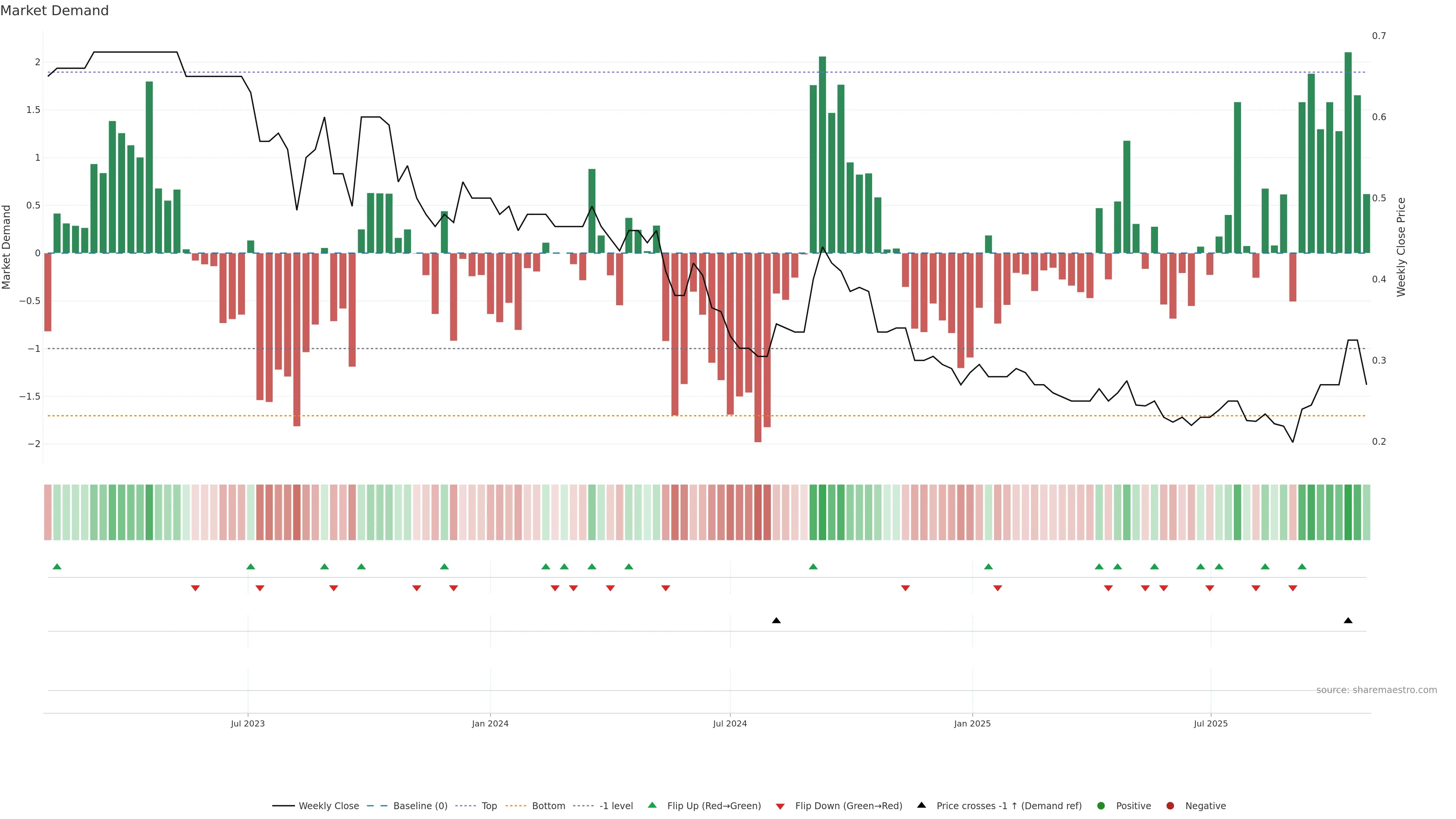The image size is (1456, 819).
Task: Toggle the Baseline (0) legend entry
Action: pyautogui.click(x=420, y=805)
